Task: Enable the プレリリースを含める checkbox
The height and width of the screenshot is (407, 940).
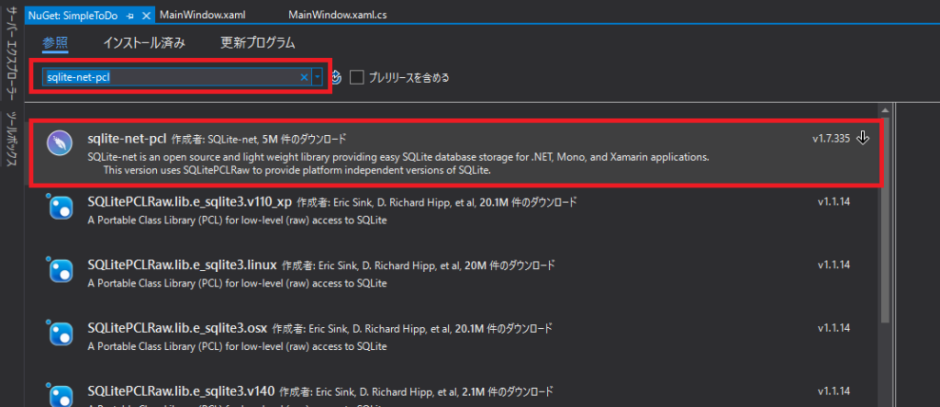Action: pyautogui.click(x=357, y=77)
